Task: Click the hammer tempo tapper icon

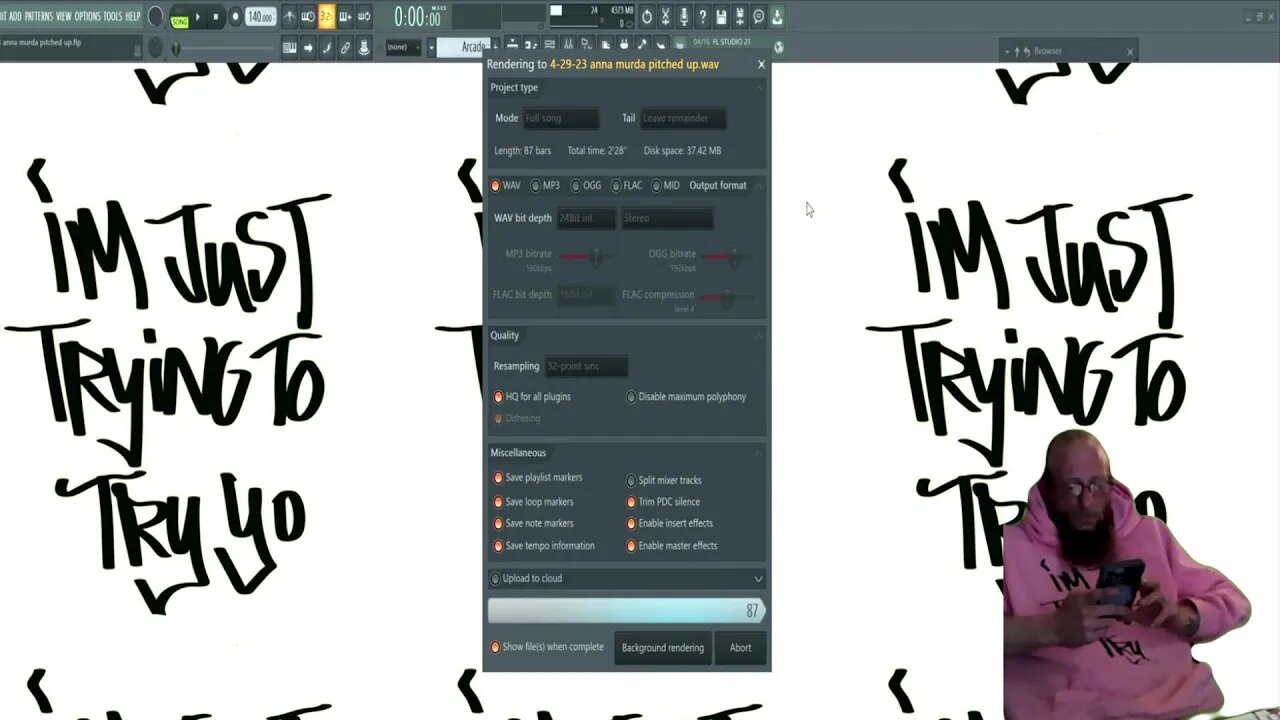Action: (642, 45)
